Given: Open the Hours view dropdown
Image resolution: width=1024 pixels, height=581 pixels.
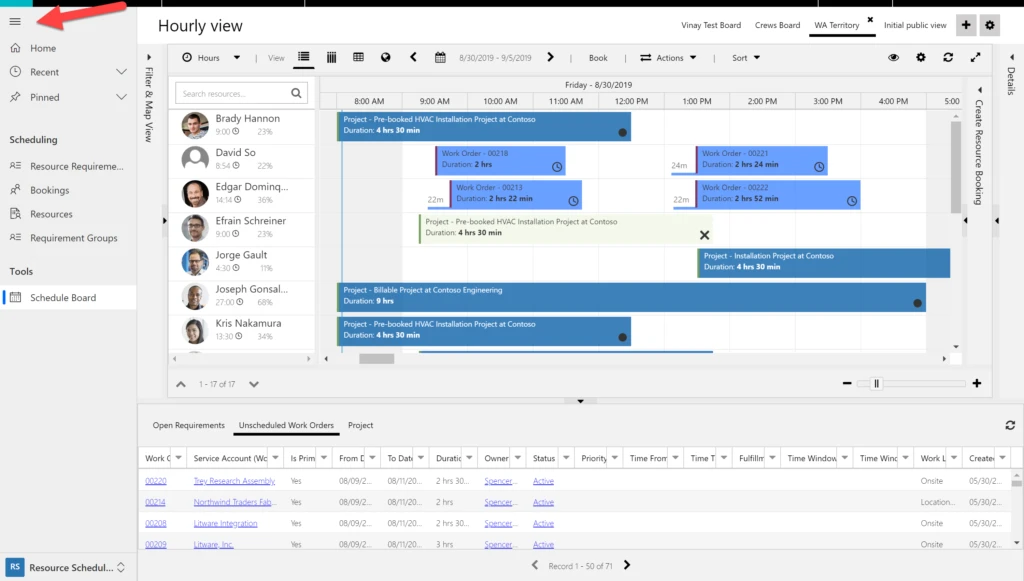Looking at the screenshot, I should 211,58.
